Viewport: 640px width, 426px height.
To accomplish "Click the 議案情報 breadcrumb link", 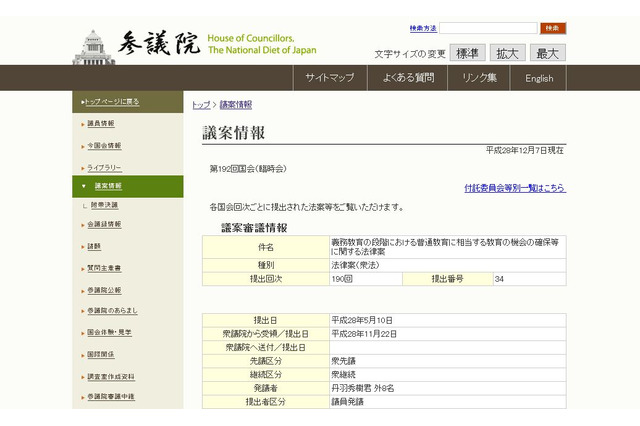I will (236, 105).
